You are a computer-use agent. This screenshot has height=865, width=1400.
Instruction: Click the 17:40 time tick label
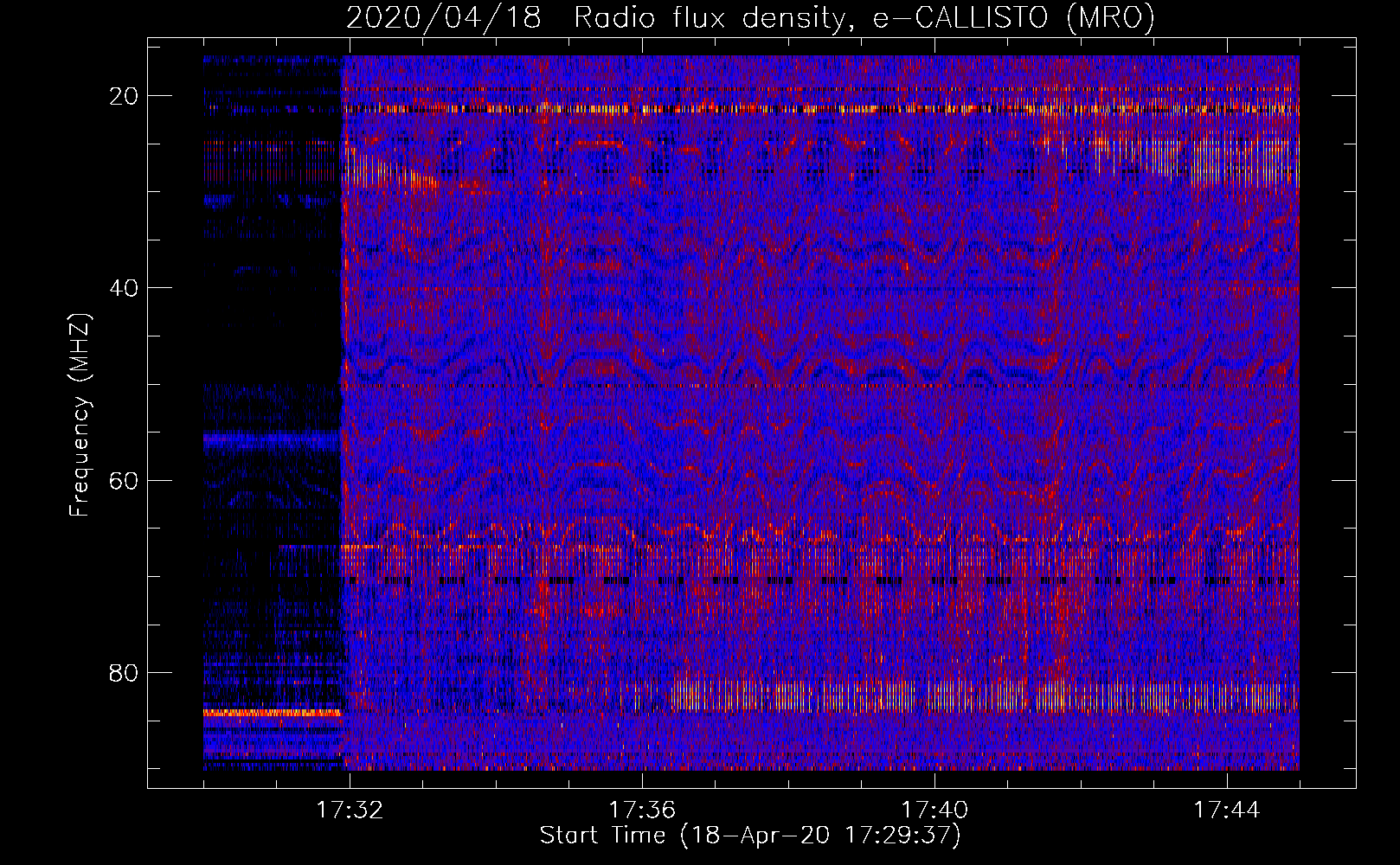(934, 811)
